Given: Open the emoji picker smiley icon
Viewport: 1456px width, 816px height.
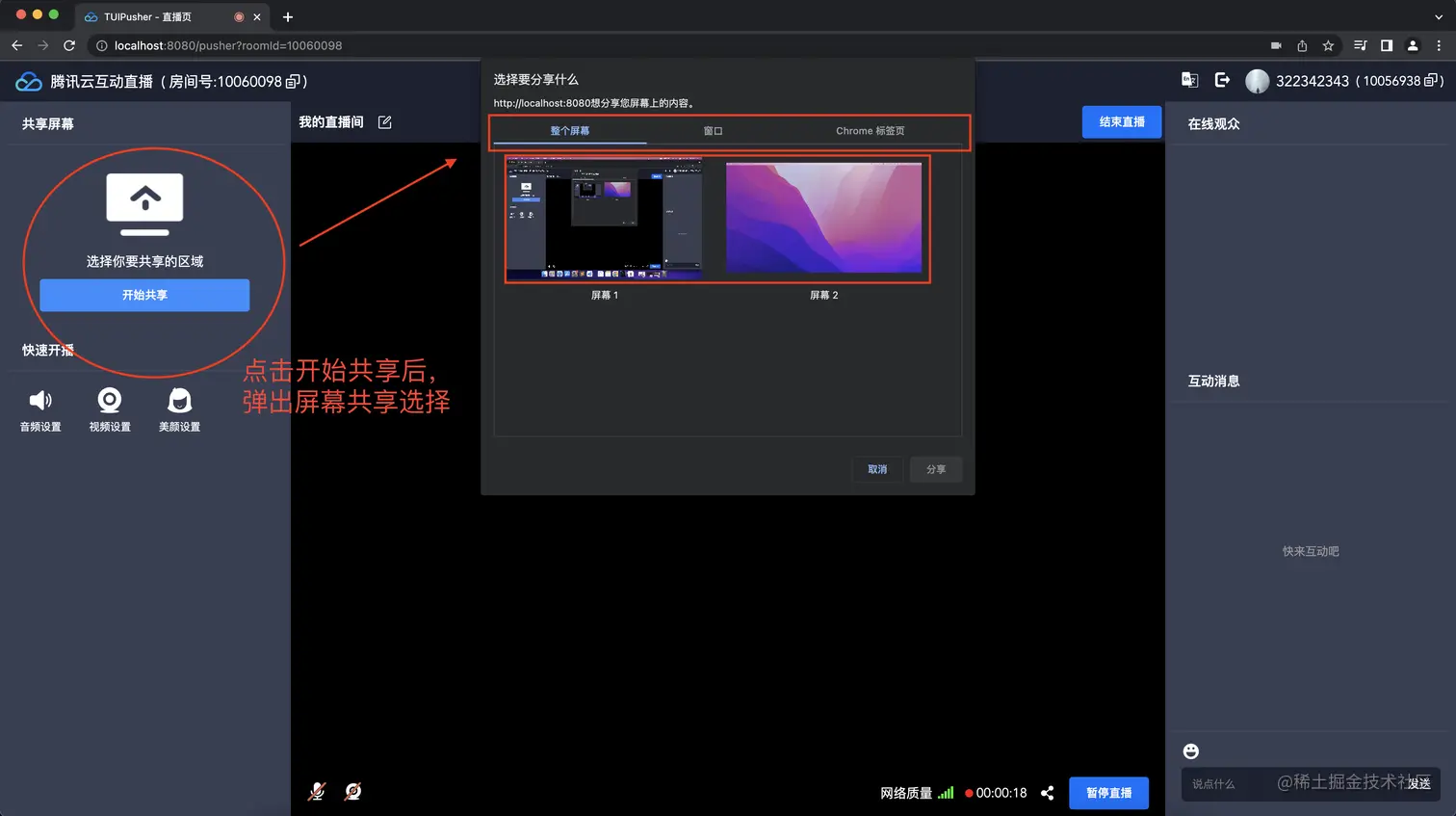Looking at the screenshot, I should tap(1191, 751).
